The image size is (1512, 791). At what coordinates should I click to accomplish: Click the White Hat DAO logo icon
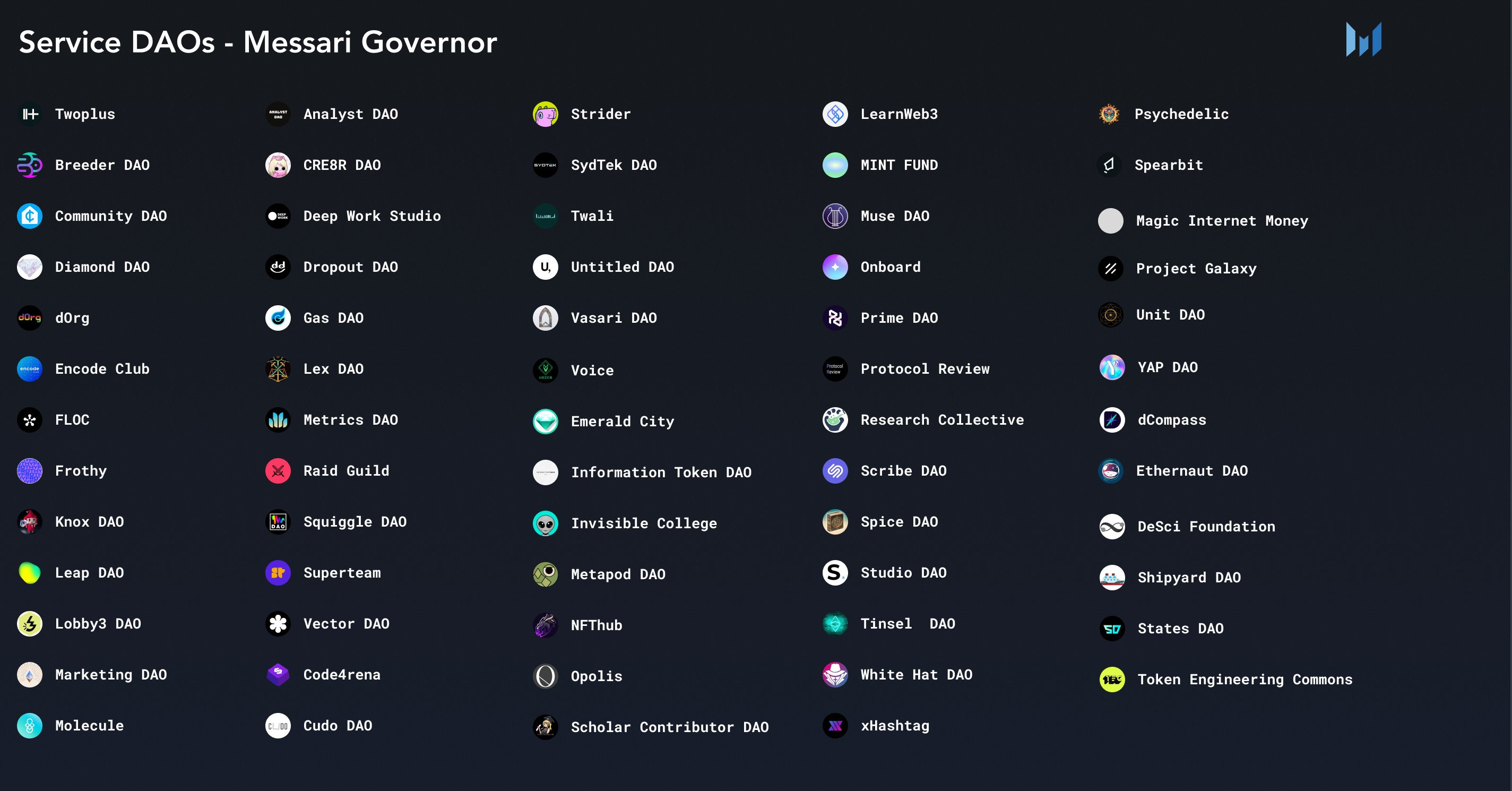click(x=835, y=675)
